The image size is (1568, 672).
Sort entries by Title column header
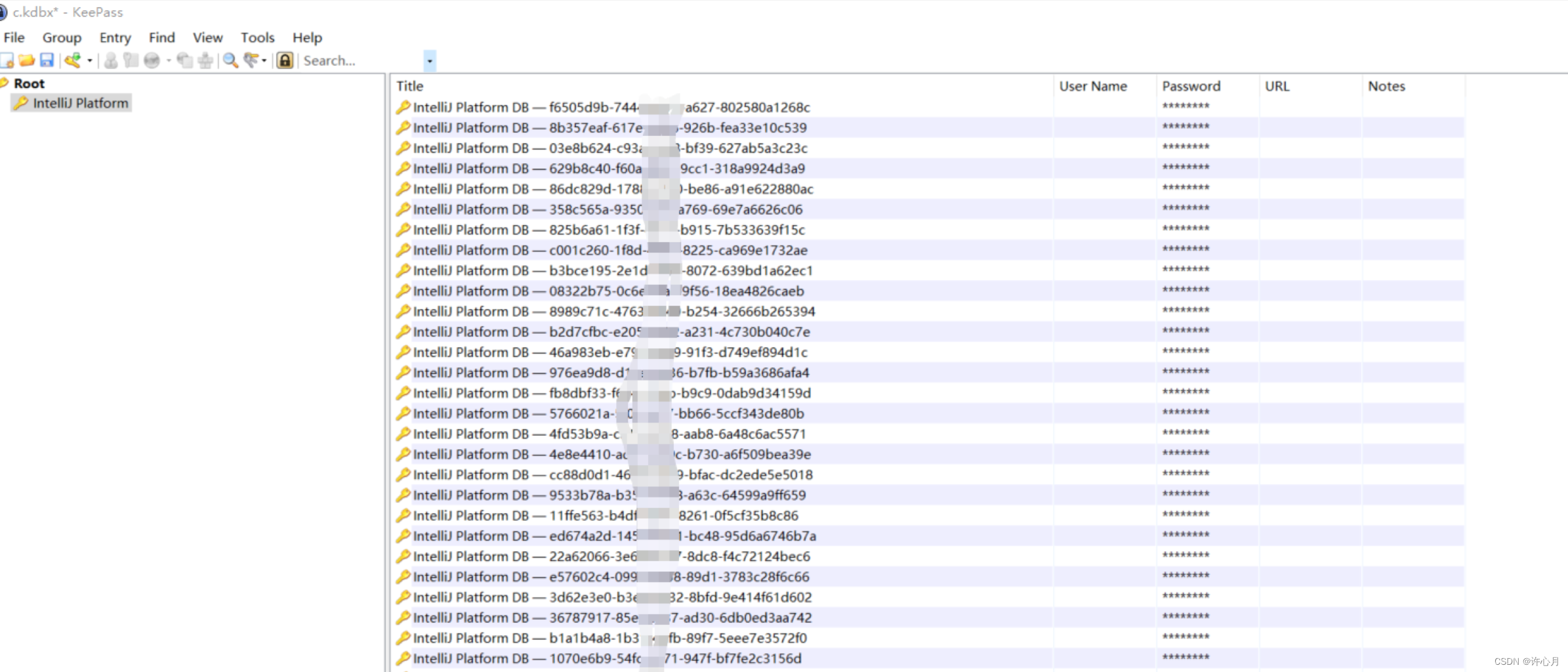click(x=722, y=86)
